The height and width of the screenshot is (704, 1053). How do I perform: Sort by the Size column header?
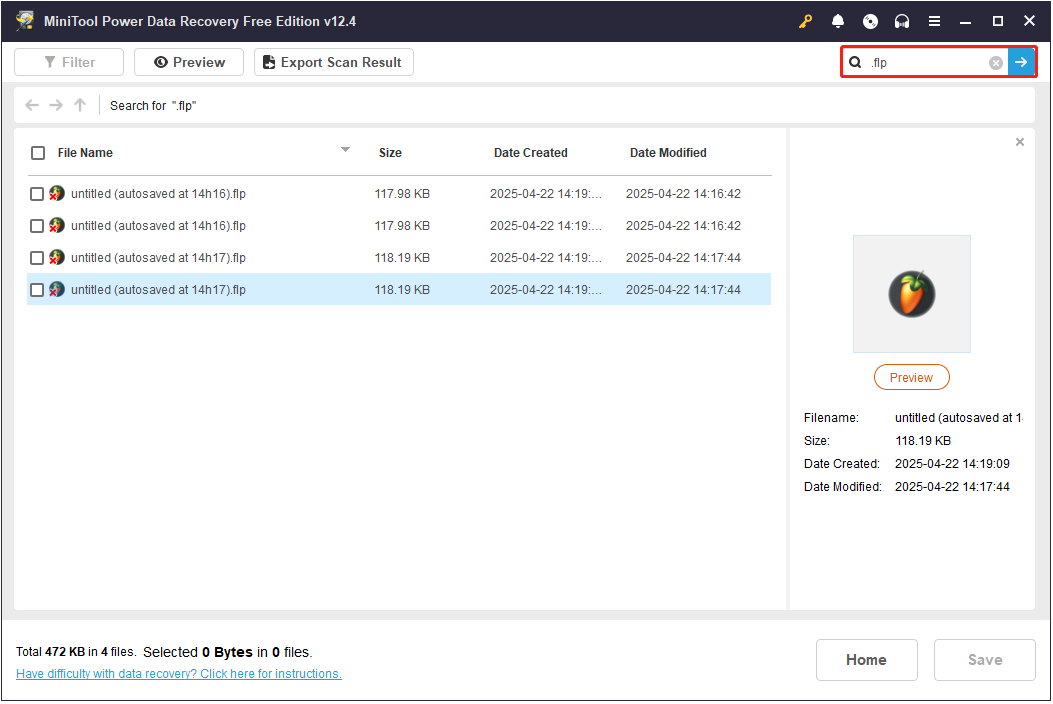(x=390, y=153)
